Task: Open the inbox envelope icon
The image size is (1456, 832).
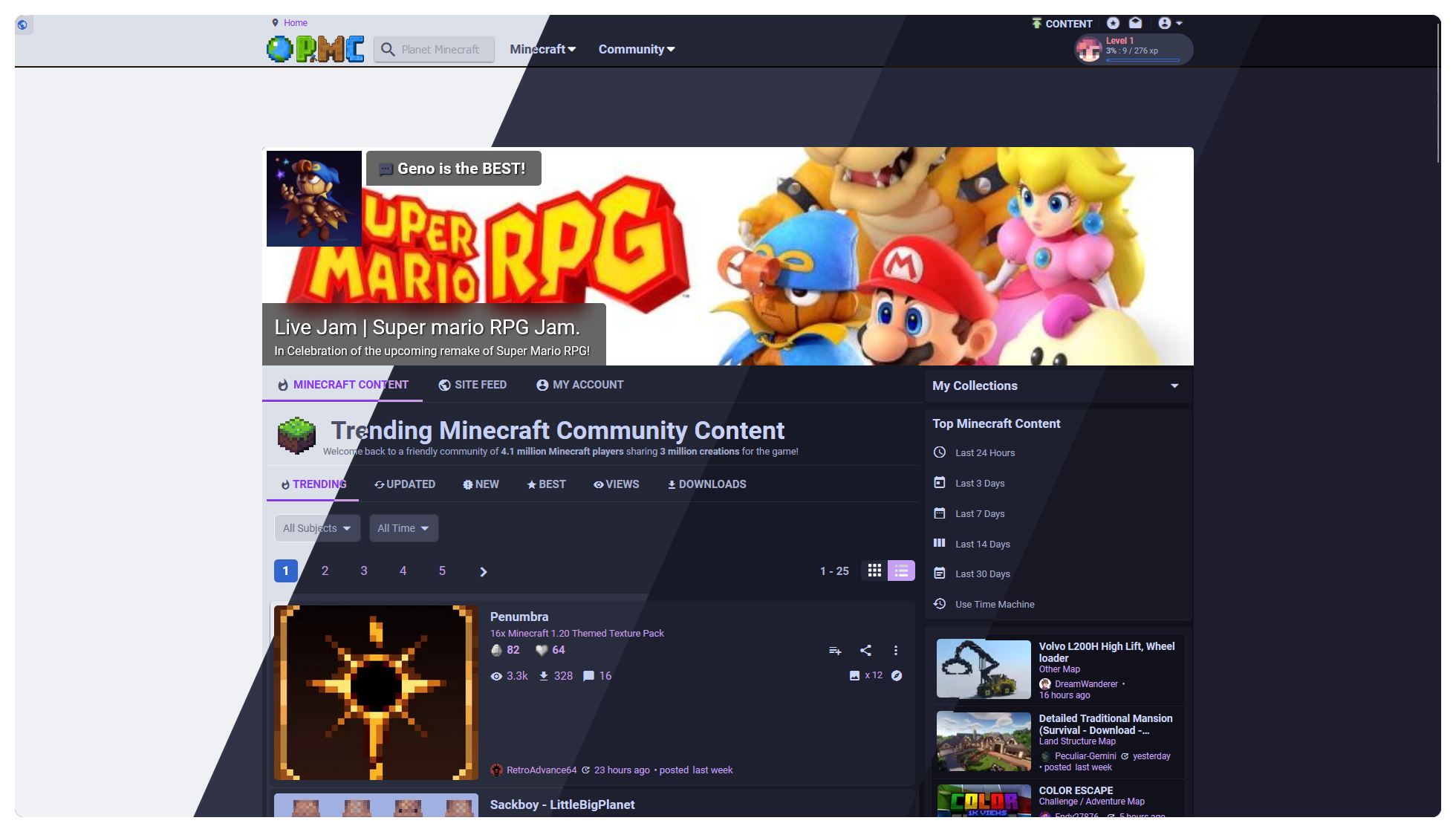Action: coord(1135,23)
